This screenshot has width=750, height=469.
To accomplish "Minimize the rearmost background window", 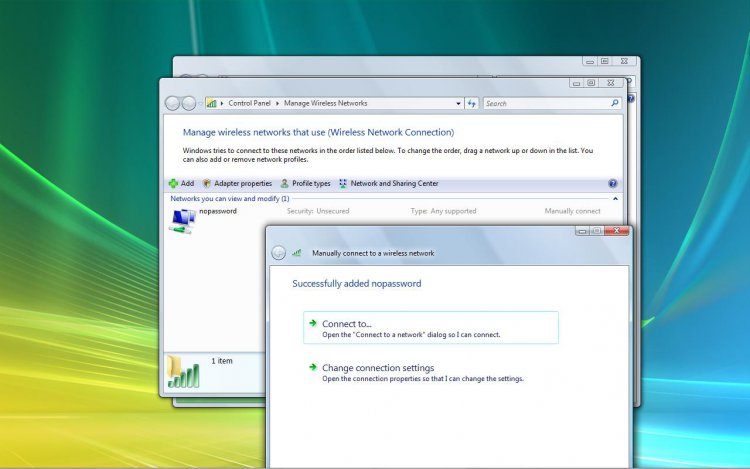I will pos(590,61).
